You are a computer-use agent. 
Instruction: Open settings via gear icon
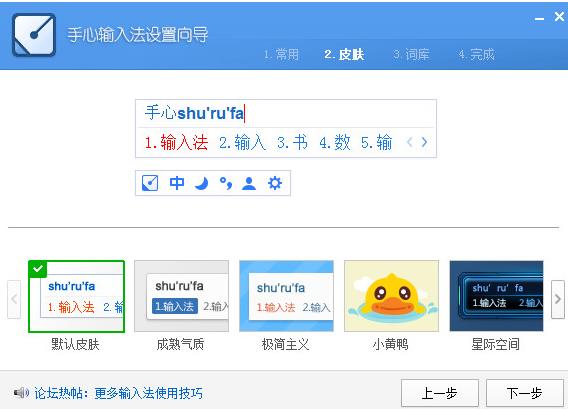point(275,183)
